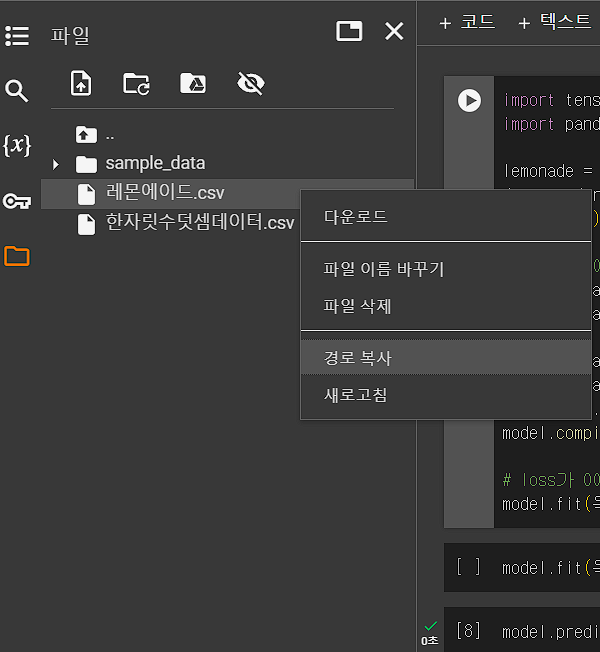The width and height of the screenshot is (600, 652).
Task: Click the # loss comment line
Action: tap(551, 480)
